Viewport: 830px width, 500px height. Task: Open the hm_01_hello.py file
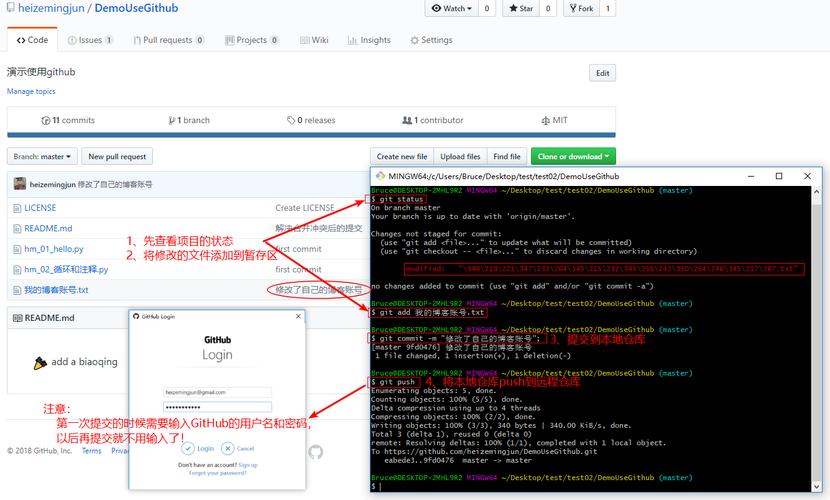53,249
